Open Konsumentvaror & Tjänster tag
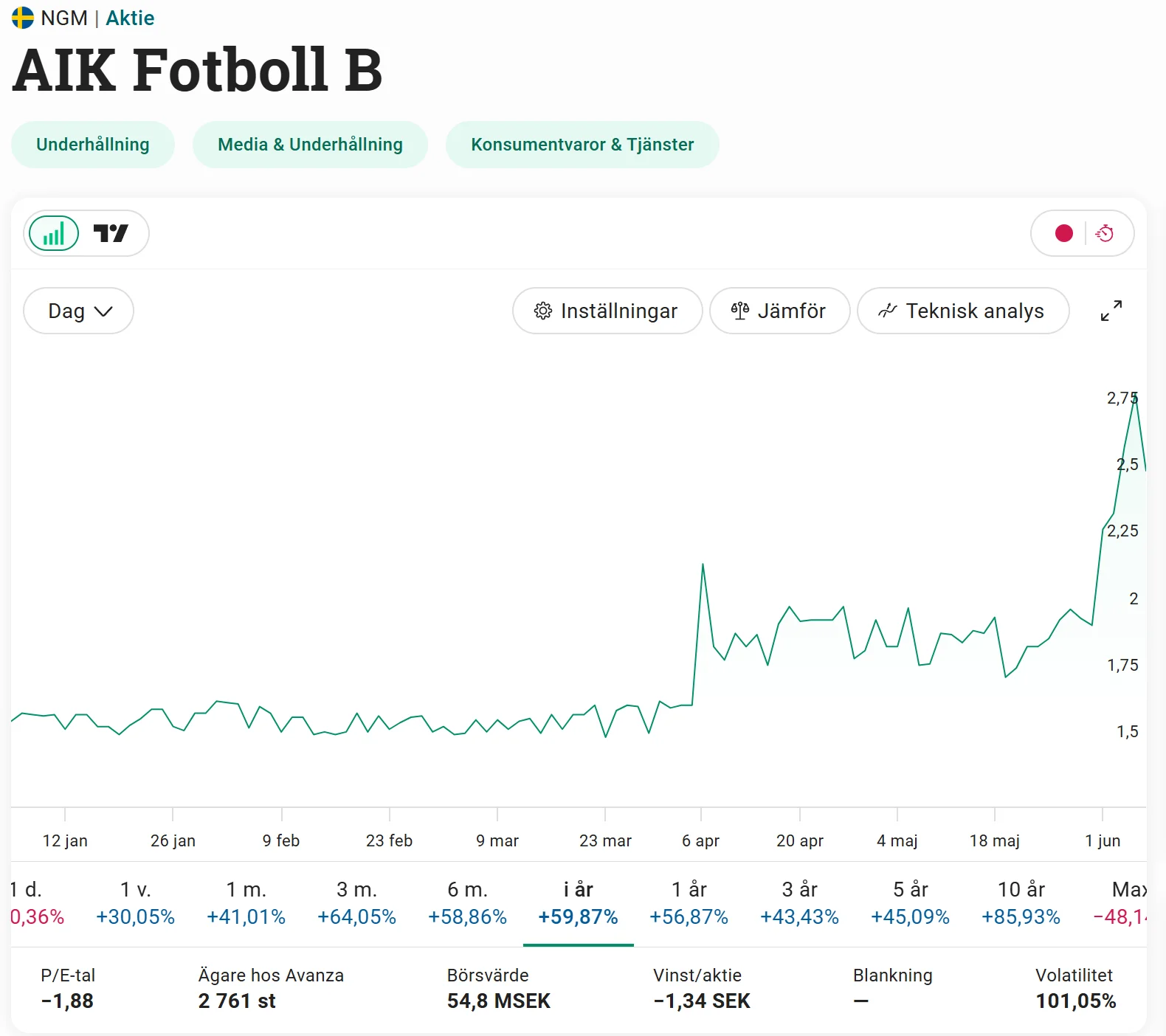 pos(582,145)
